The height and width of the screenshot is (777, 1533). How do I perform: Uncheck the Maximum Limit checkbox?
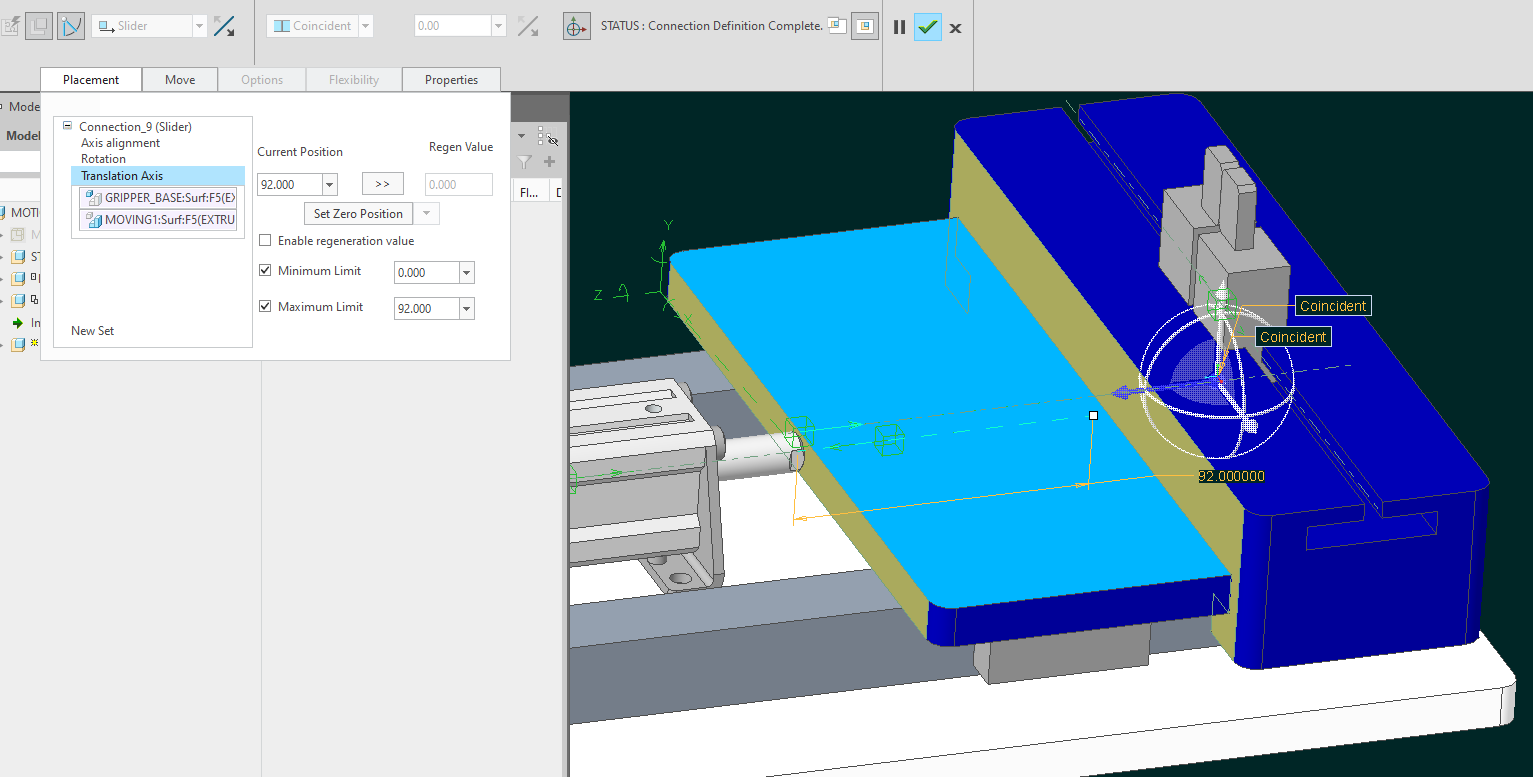[265, 307]
